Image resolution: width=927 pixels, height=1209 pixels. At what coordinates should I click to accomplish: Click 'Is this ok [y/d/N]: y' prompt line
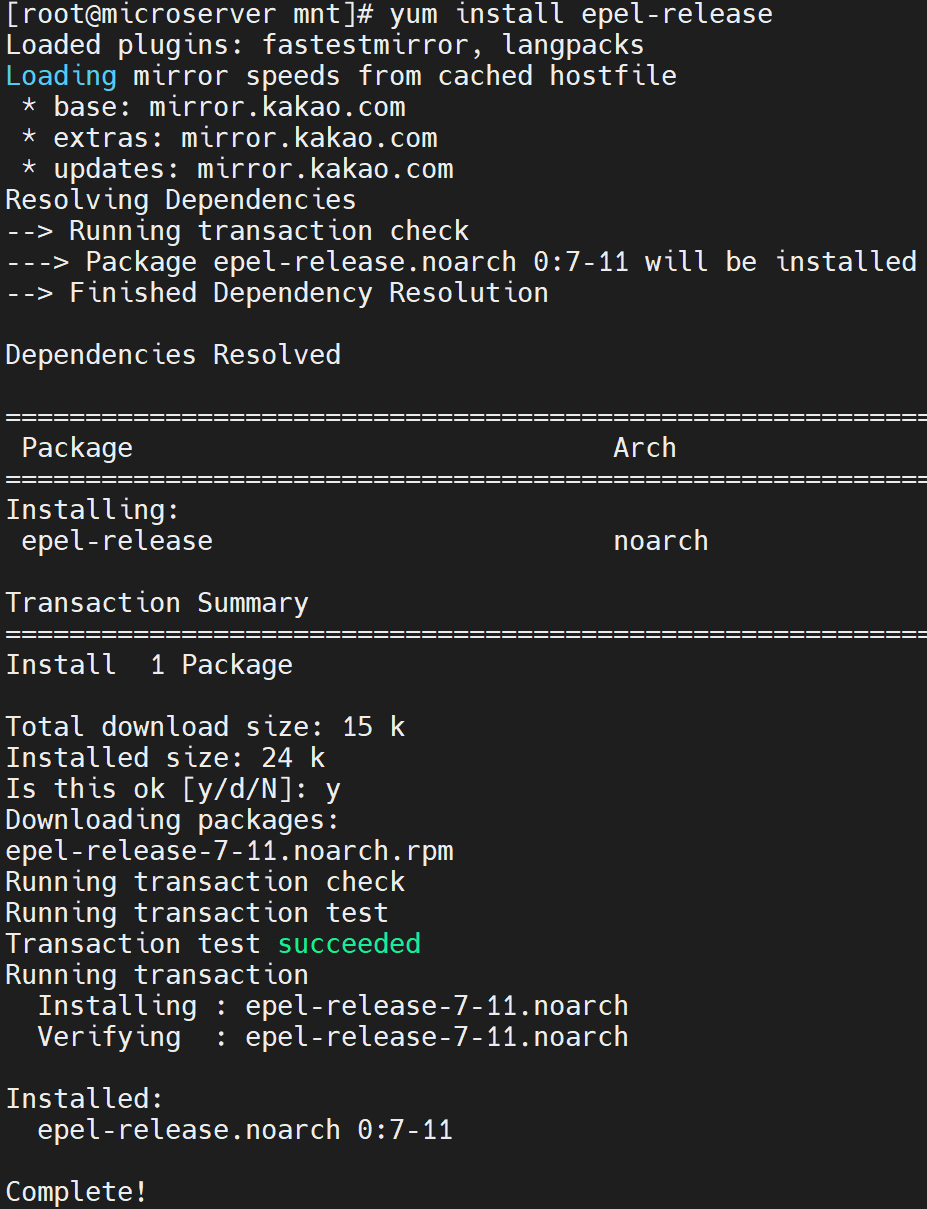(x=173, y=789)
